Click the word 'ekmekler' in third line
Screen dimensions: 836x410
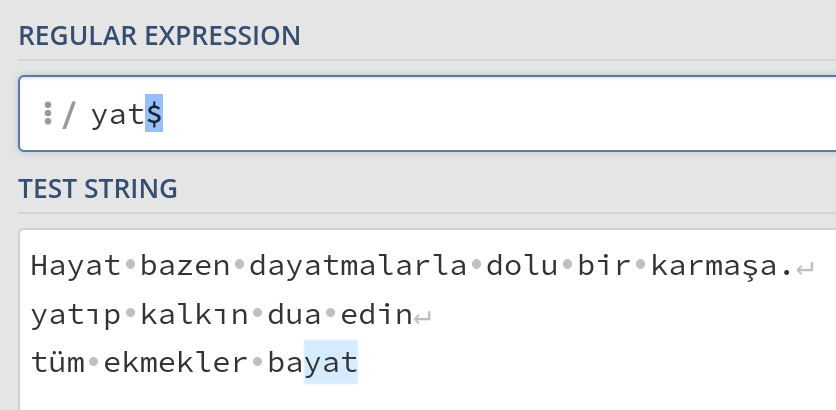(x=176, y=364)
